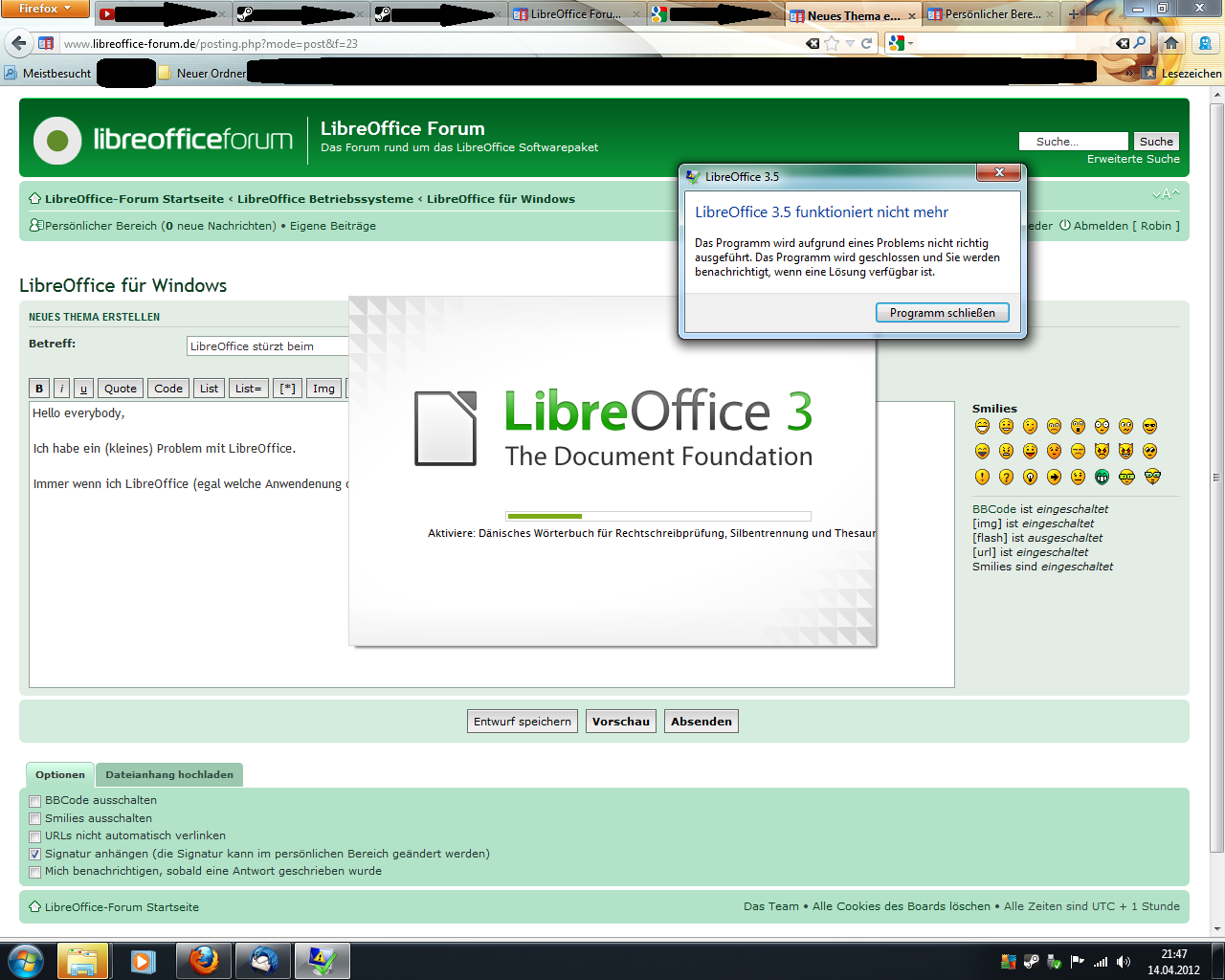Open a new browser tab

pyautogui.click(x=1074, y=14)
